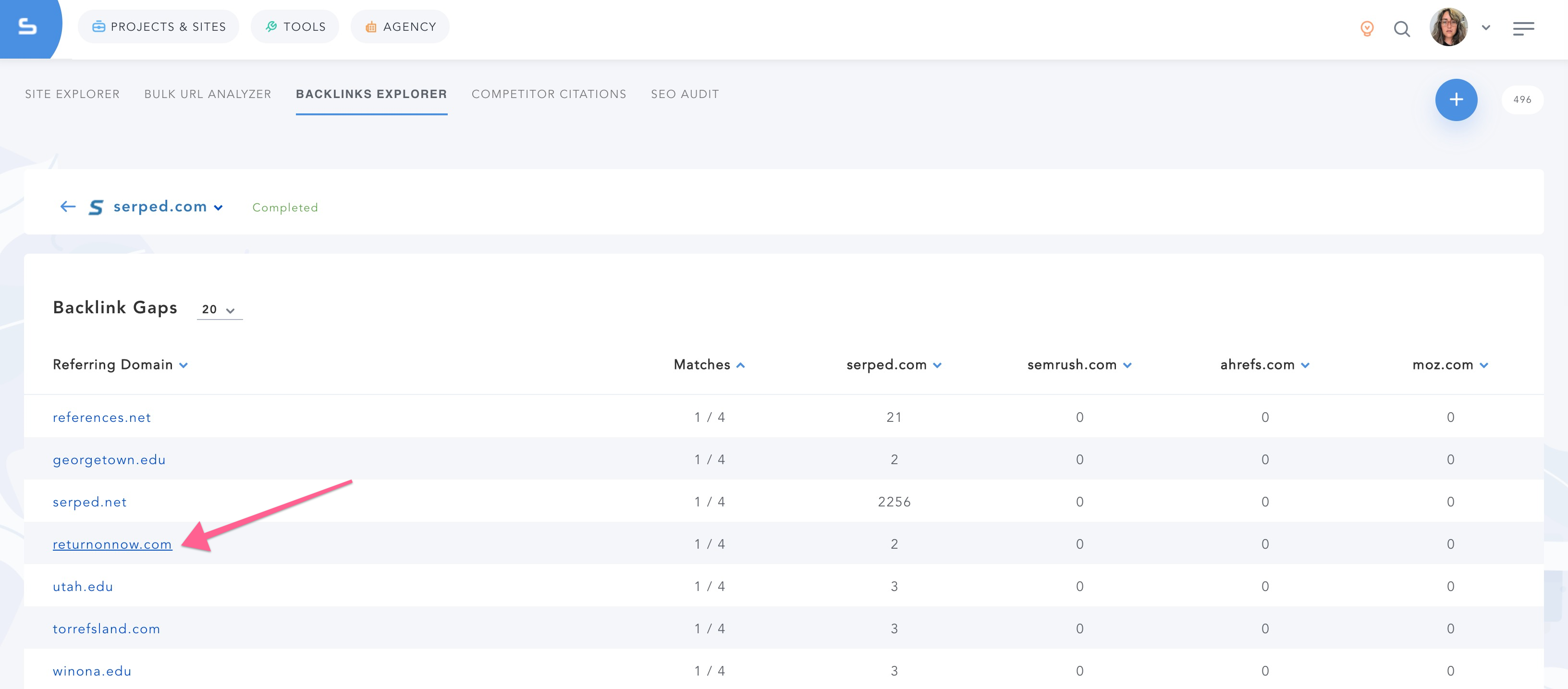
Task: Open returnonnow.com link
Action: pos(112,544)
